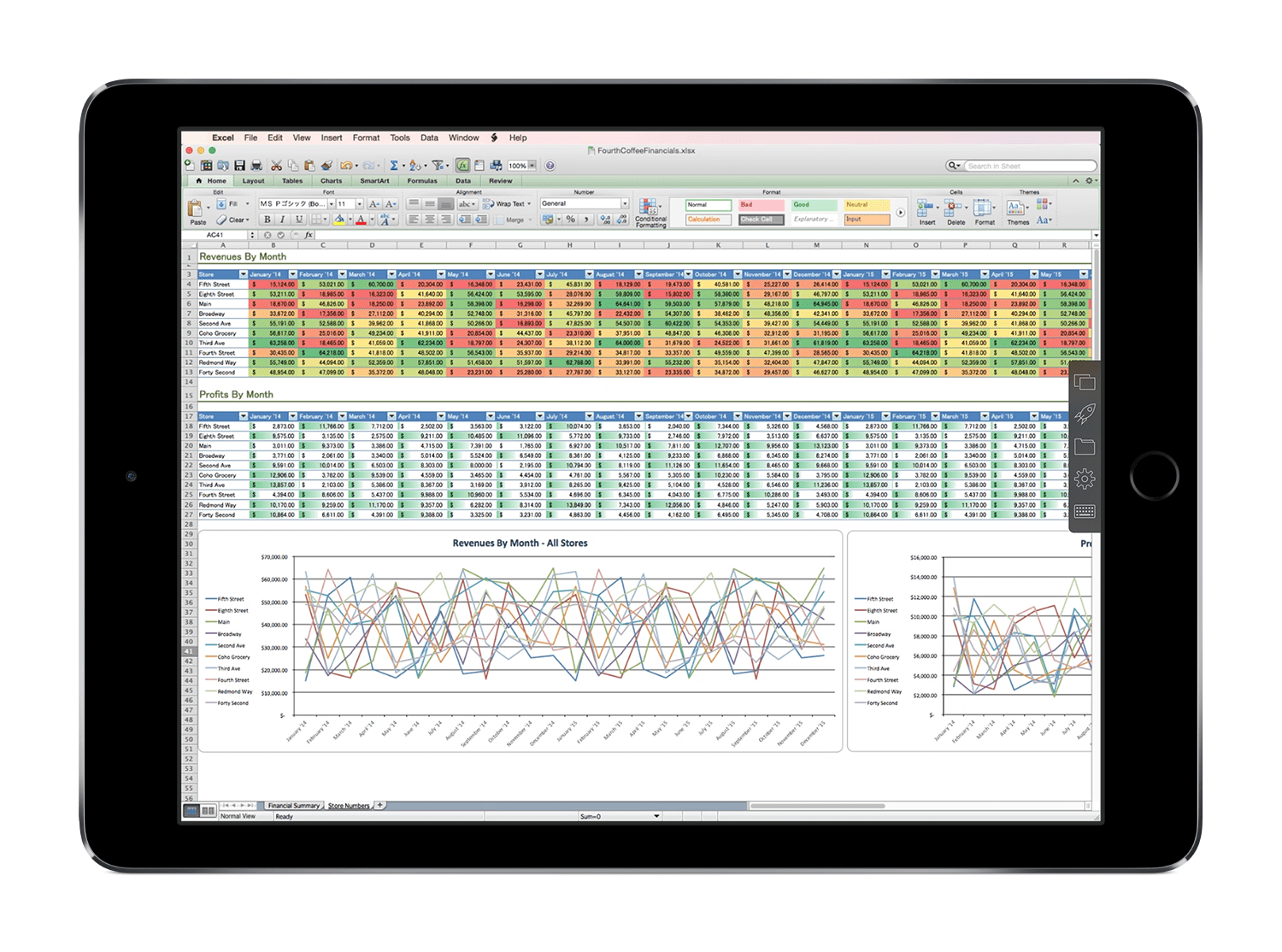The width and height of the screenshot is (1282, 952).
Task: Click the AutoSum sigma icon
Action: (x=394, y=166)
